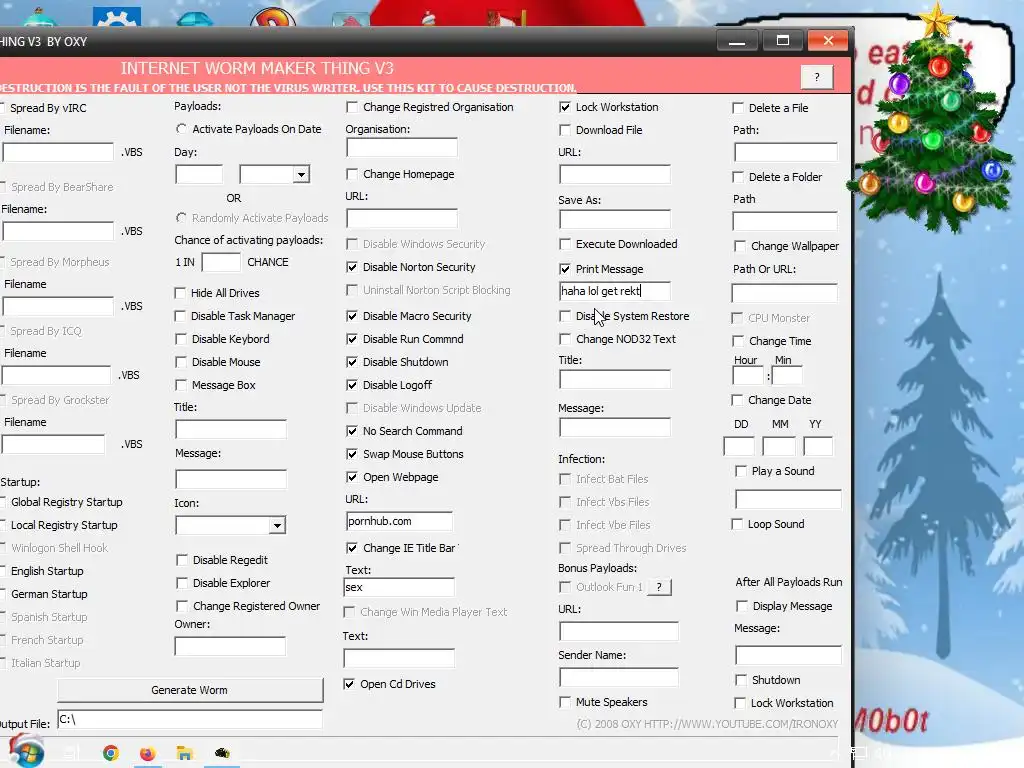This screenshot has height=768, width=1024.
Task: Click the ? button next to Outlook Fun 1
Action: click(x=659, y=587)
